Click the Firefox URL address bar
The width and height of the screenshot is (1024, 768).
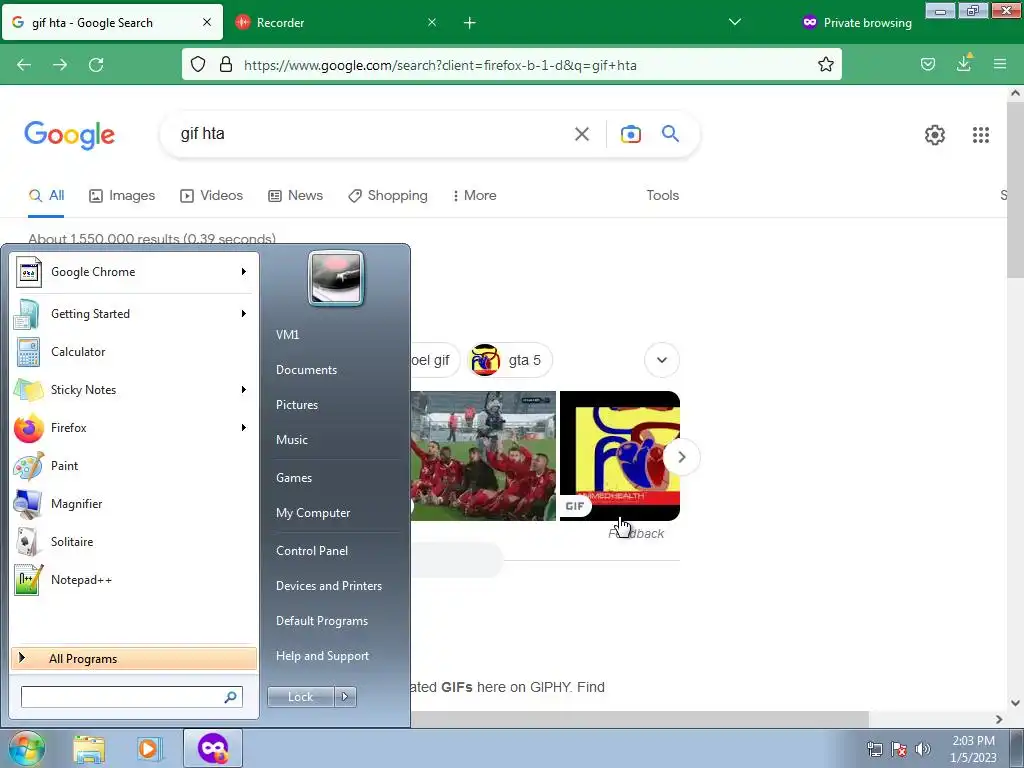511,64
